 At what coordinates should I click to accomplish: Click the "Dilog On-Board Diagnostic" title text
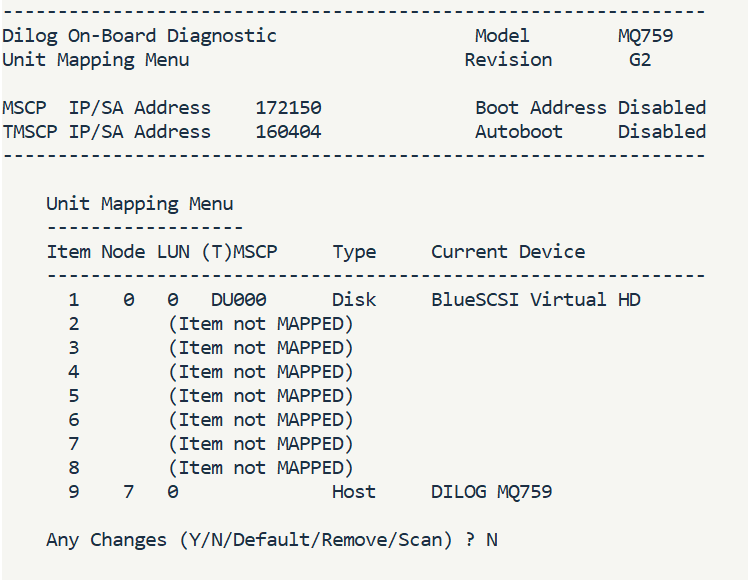[139, 36]
